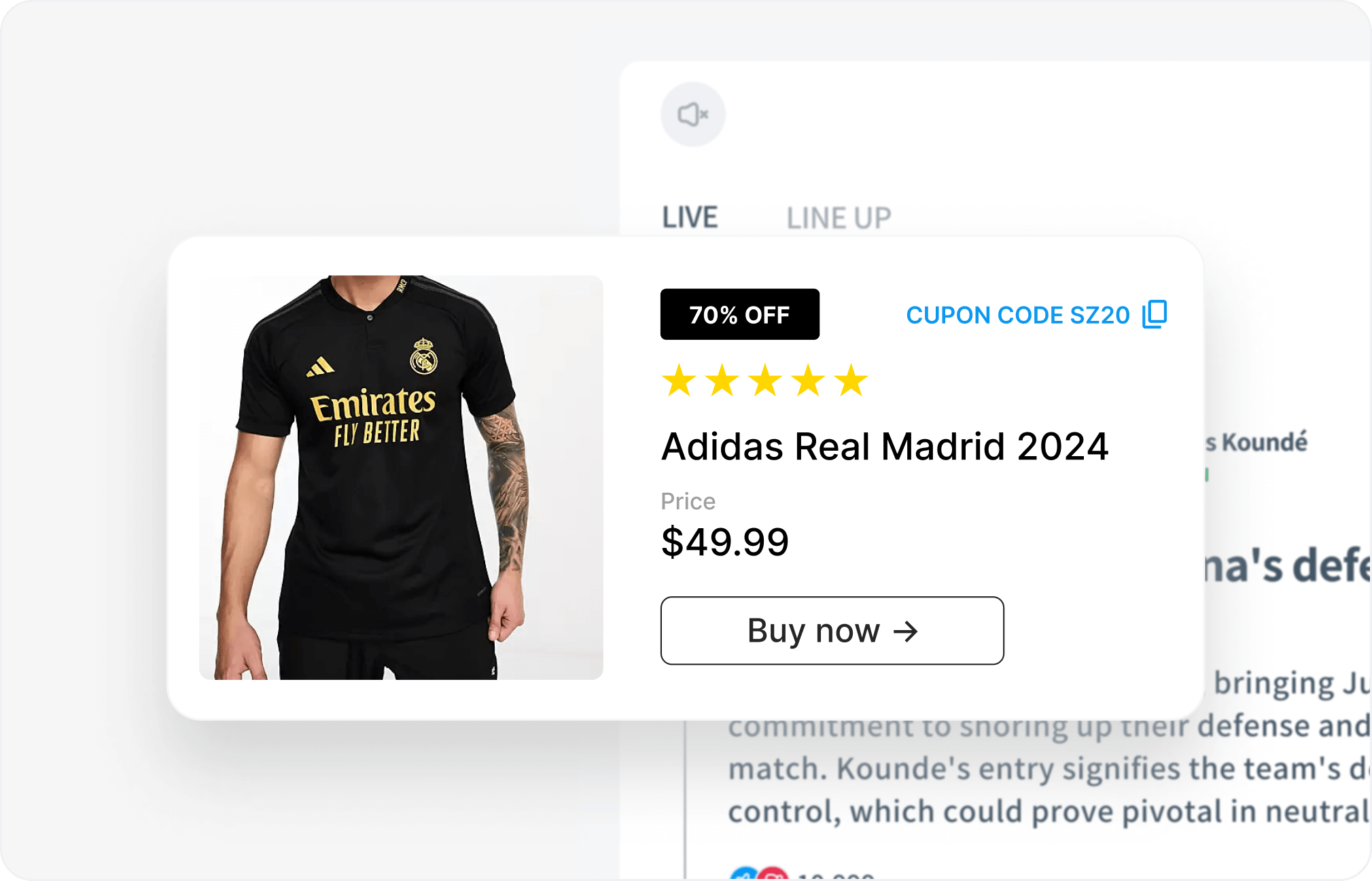Copy coupon code with the copy icon
The height and width of the screenshot is (881, 1372).
[x=1155, y=314]
